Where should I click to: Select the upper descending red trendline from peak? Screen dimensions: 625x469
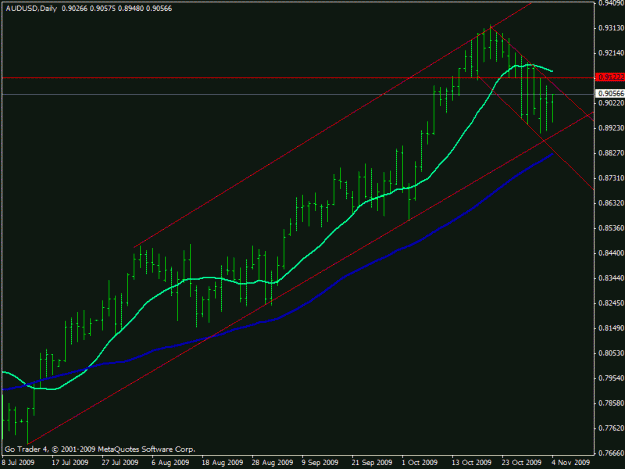pyautogui.click(x=542, y=75)
